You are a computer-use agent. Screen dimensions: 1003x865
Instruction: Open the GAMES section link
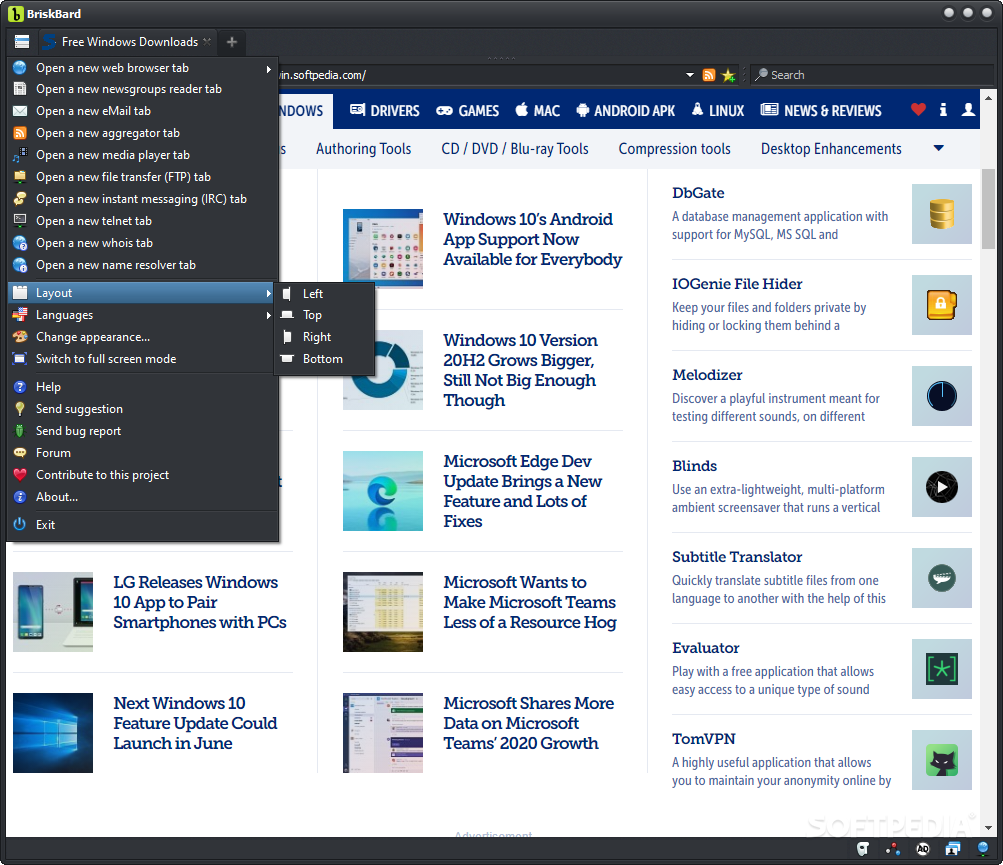click(x=468, y=111)
